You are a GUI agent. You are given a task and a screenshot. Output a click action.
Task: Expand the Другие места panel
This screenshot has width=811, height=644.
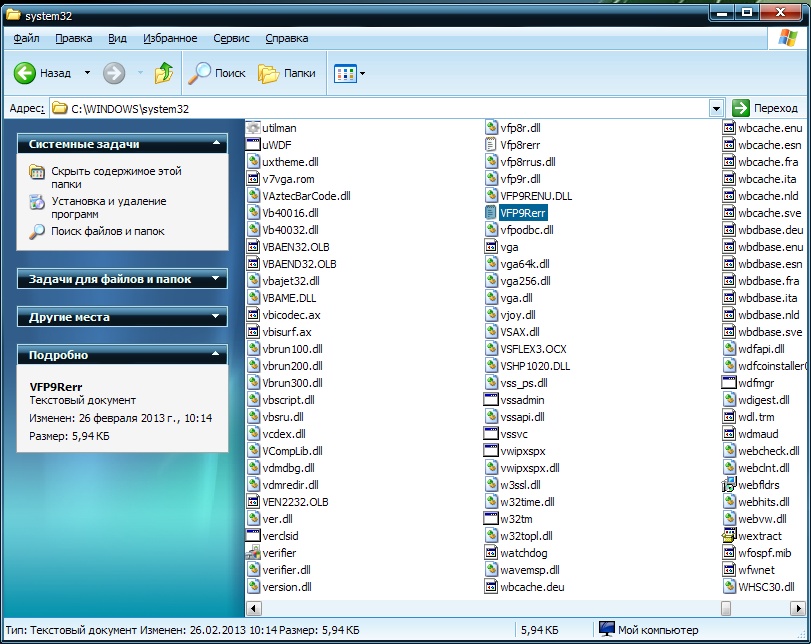click(x=217, y=318)
